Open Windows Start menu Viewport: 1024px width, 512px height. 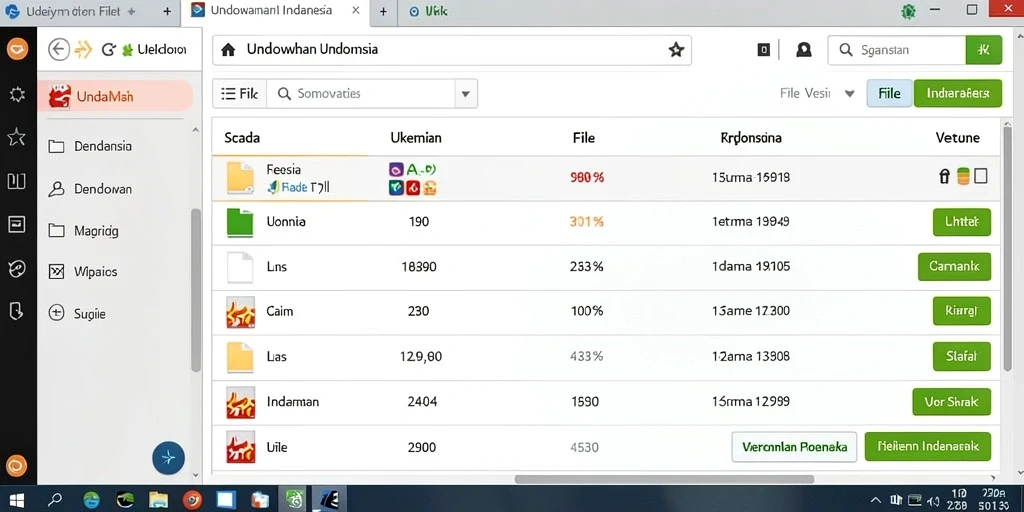(16, 500)
